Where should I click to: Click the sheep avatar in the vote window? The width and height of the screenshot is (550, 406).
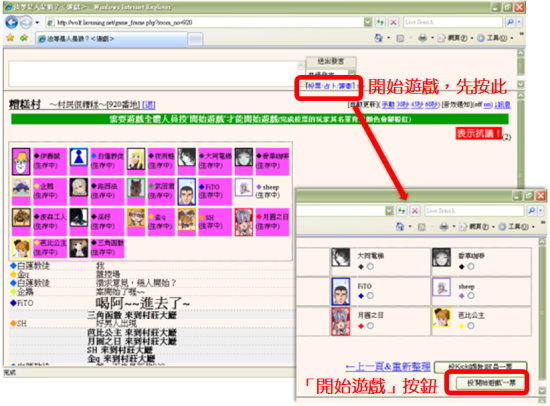(x=441, y=287)
